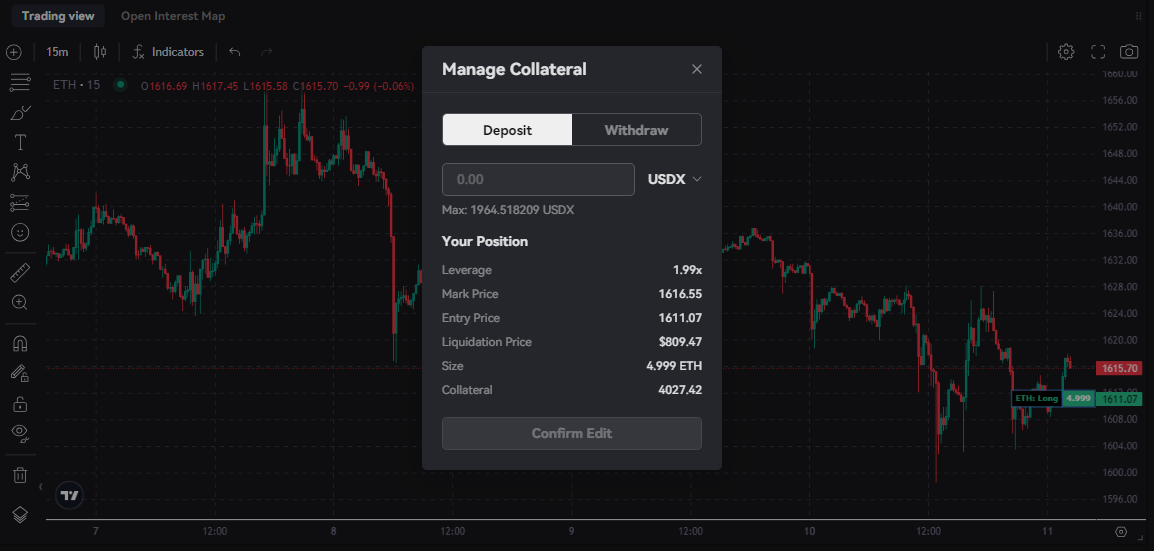Image resolution: width=1154 pixels, height=551 pixels.
Task: Toggle magnet mode on
Action: tap(20, 344)
